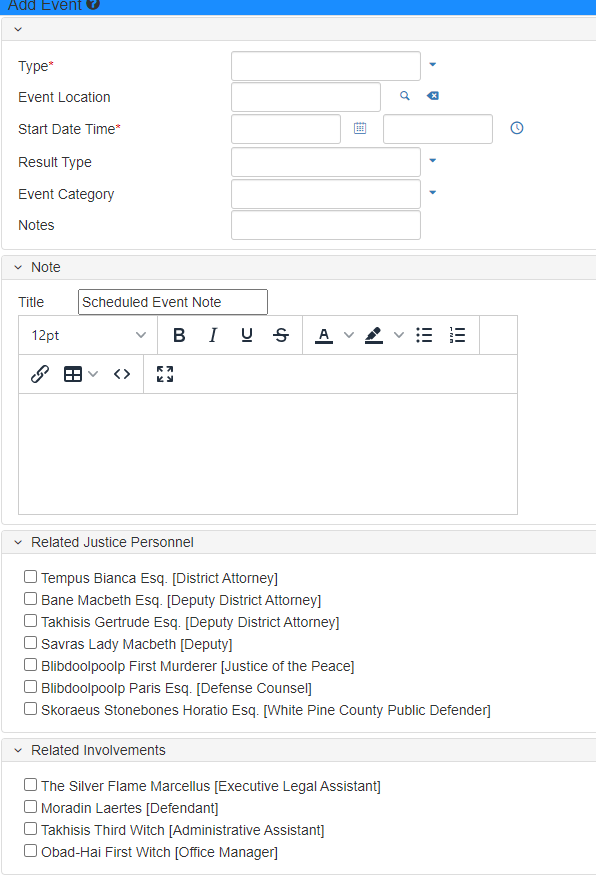Toggle italic formatting

click(x=213, y=335)
